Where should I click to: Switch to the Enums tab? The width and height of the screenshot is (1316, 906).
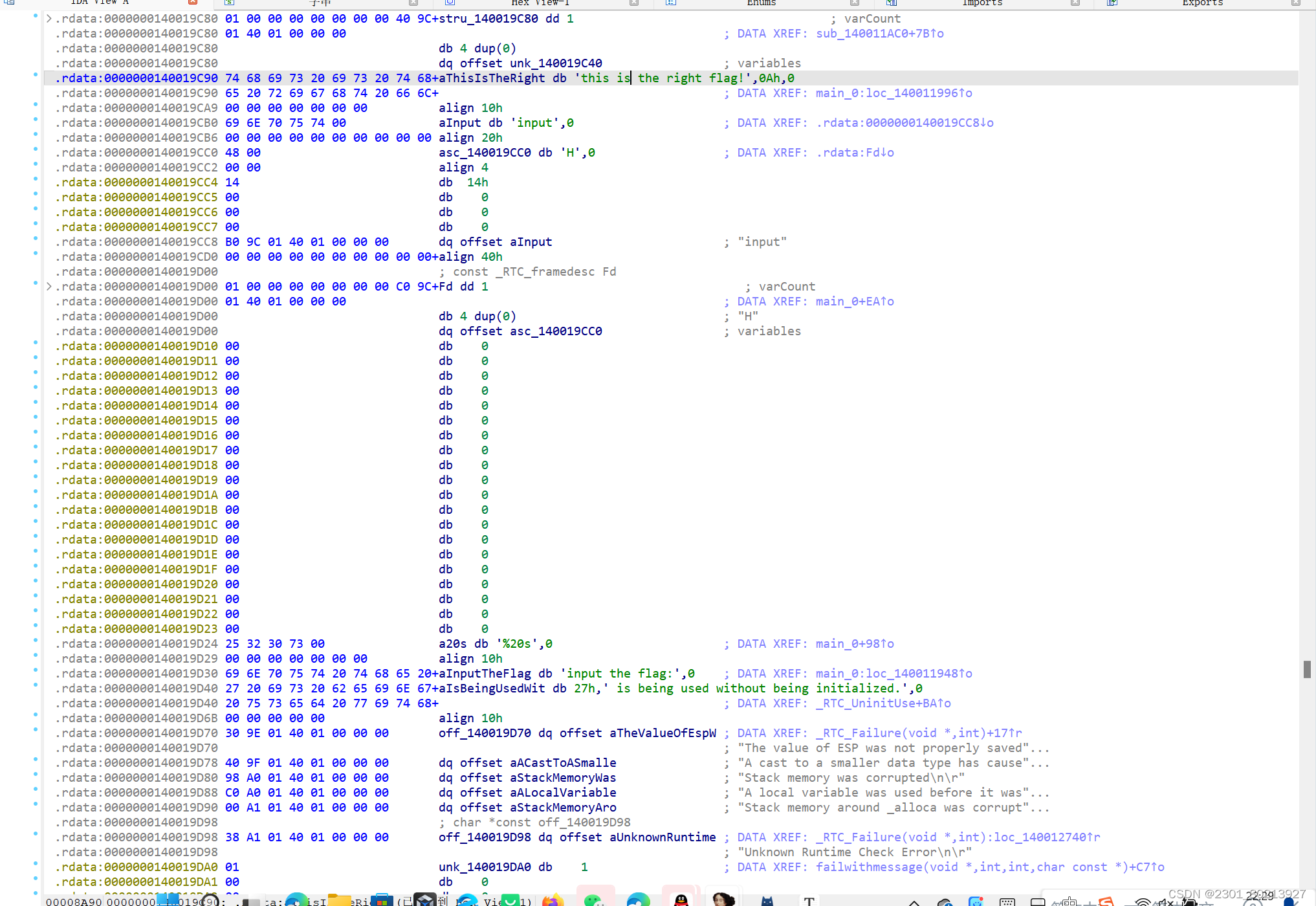(761, 3)
